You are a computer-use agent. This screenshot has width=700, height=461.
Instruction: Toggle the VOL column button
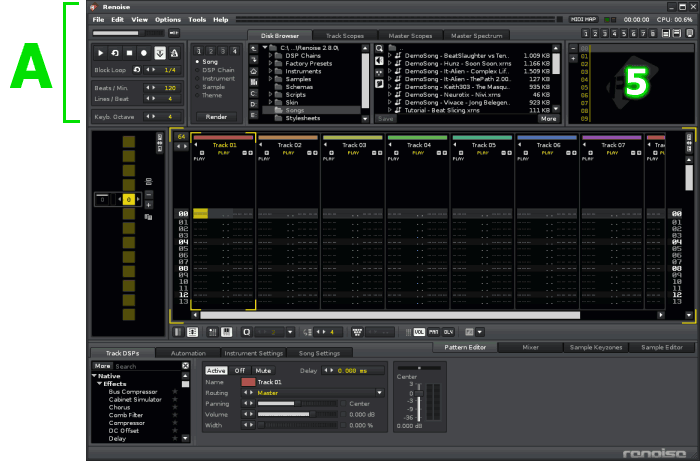point(419,332)
